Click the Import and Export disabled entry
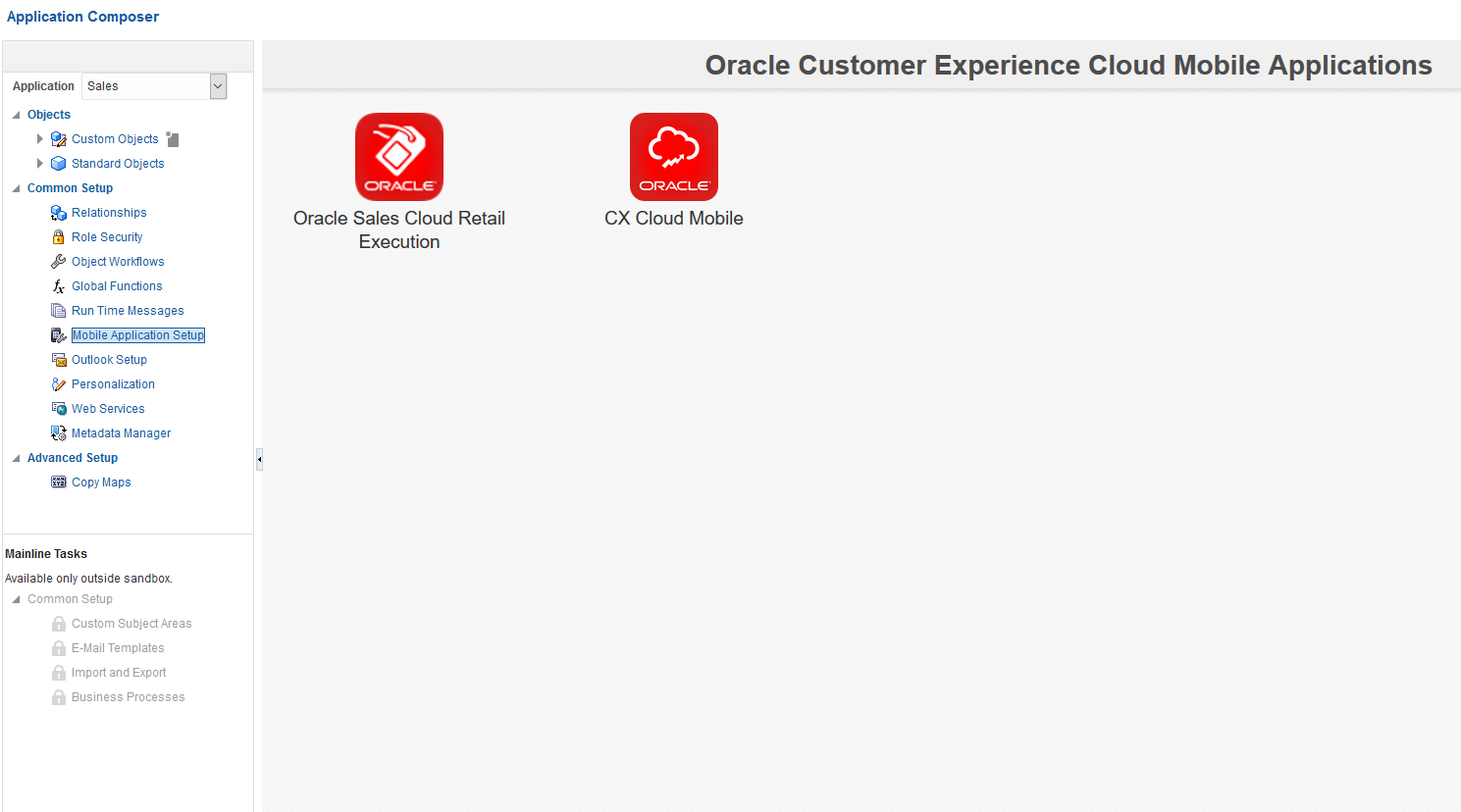The height and width of the screenshot is (812, 1461). point(119,673)
